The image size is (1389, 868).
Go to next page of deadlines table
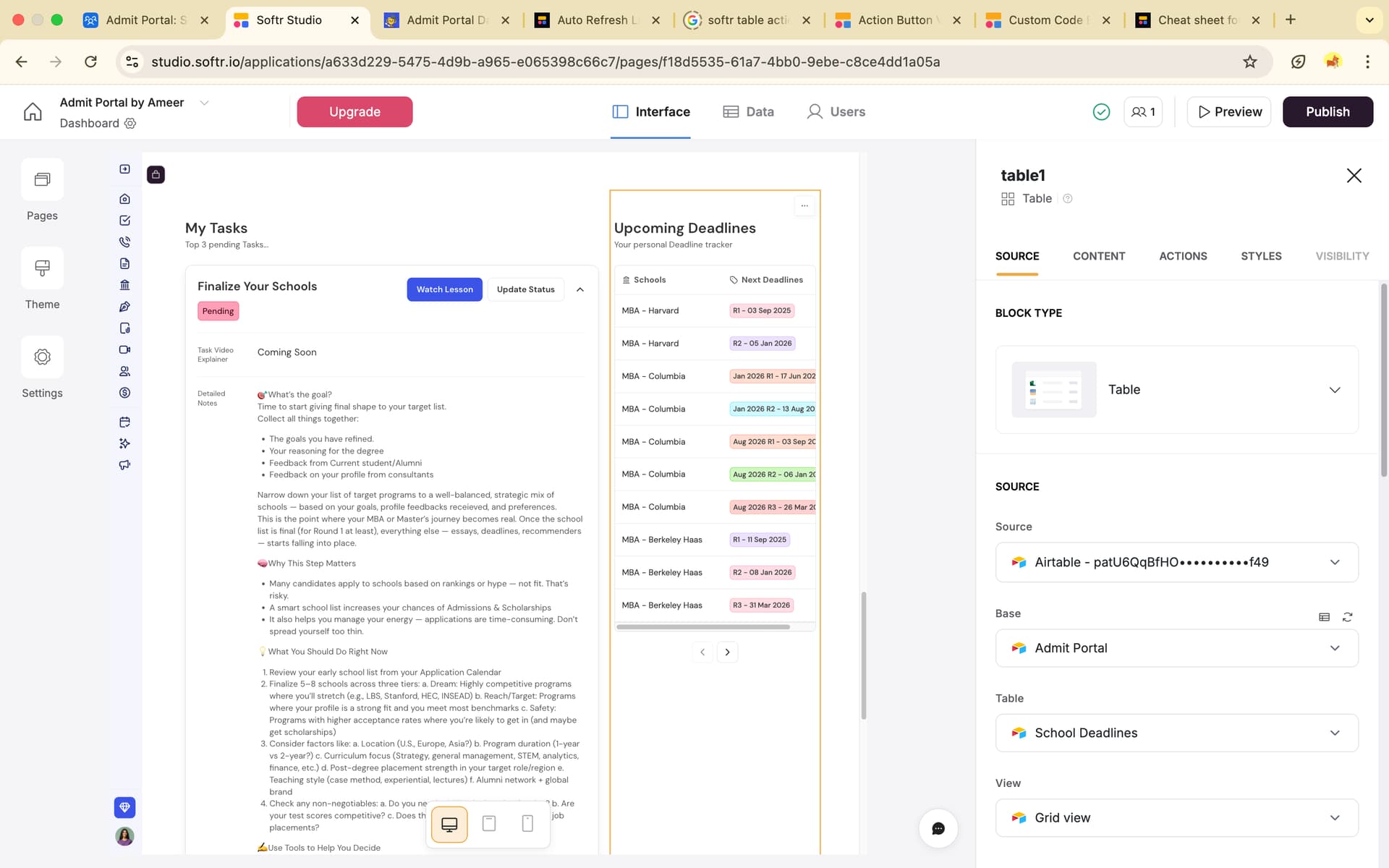[x=727, y=652]
